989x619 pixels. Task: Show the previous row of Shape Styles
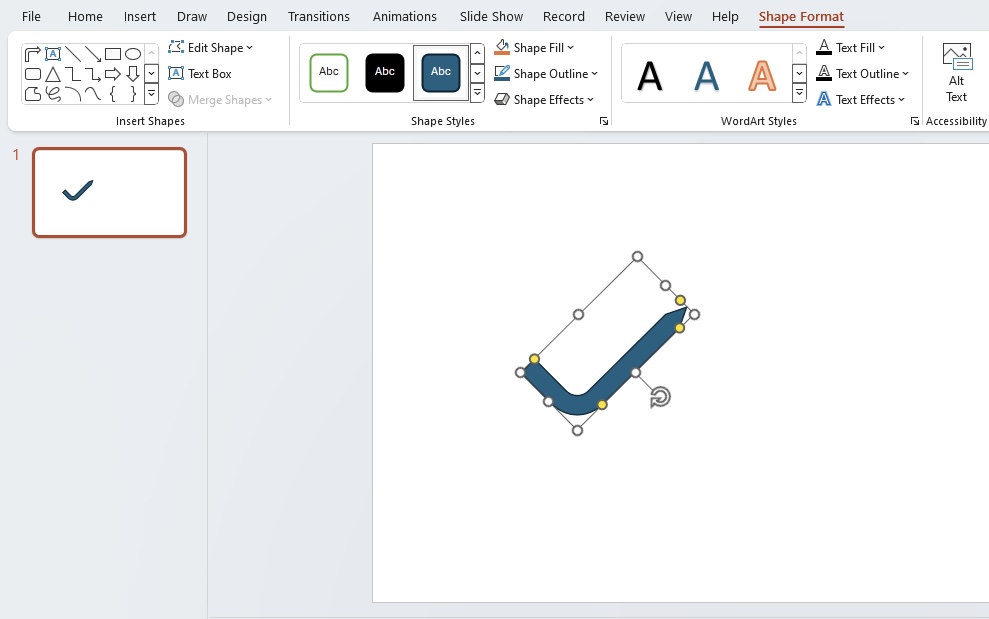477,53
